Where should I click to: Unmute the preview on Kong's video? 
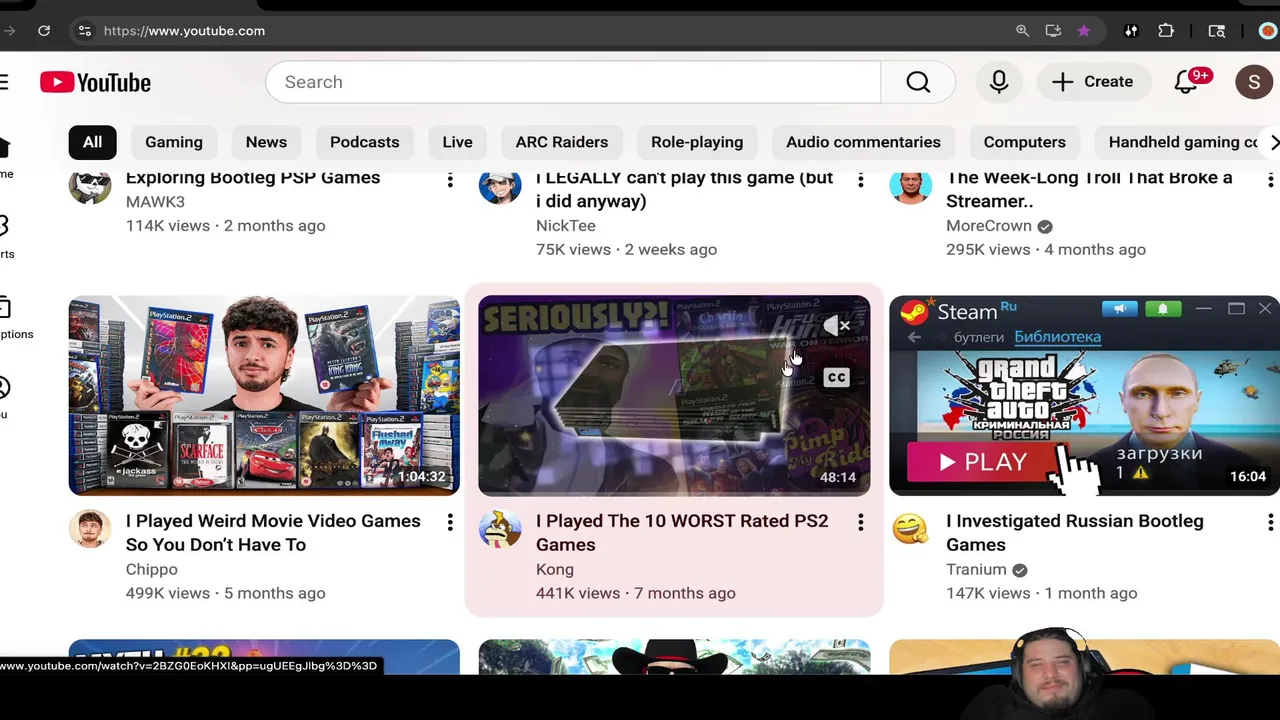click(837, 325)
